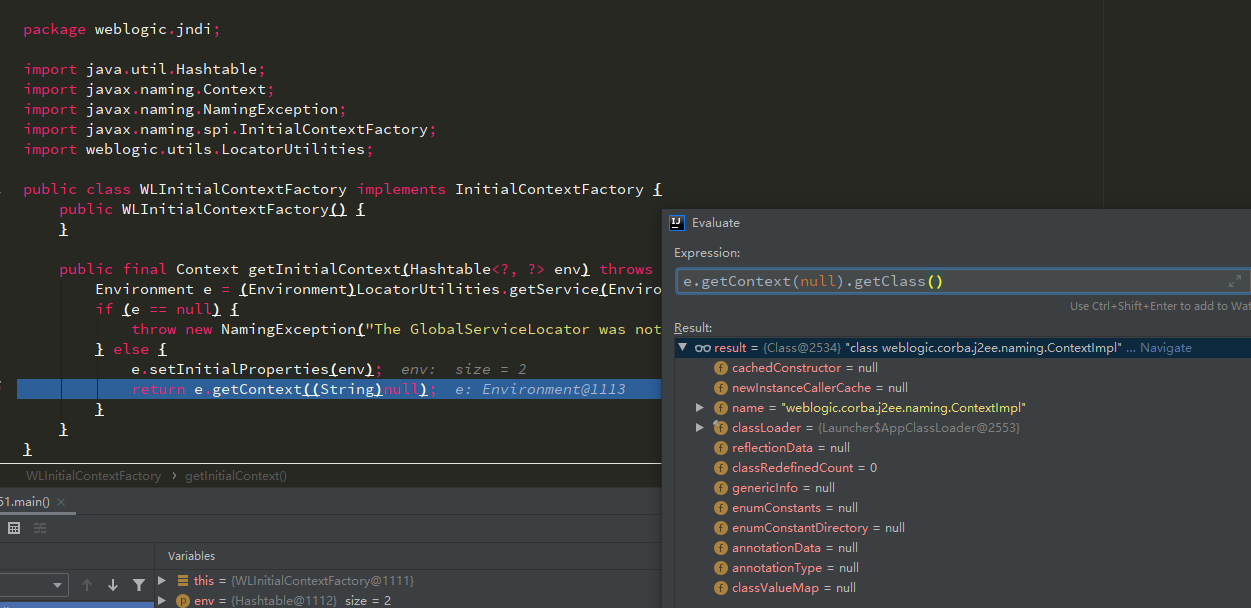Image resolution: width=1251 pixels, height=608 pixels.
Task: Click the IntelliJ logo in the Evaluate title
Action: pyautogui.click(x=677, y=223)
